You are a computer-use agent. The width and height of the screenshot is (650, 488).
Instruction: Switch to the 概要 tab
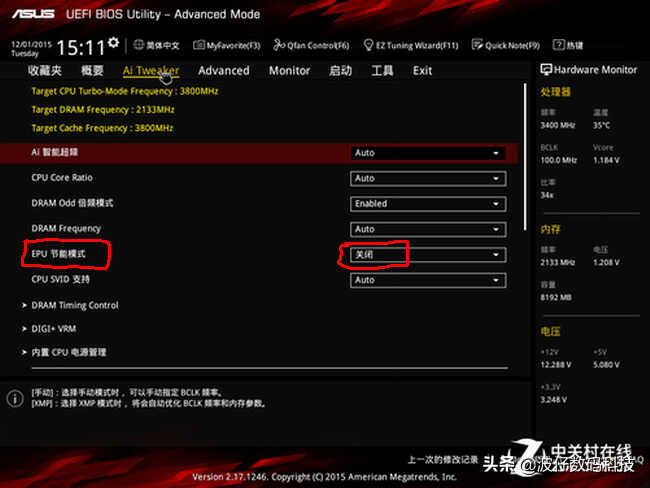click(x=92, y=70)
